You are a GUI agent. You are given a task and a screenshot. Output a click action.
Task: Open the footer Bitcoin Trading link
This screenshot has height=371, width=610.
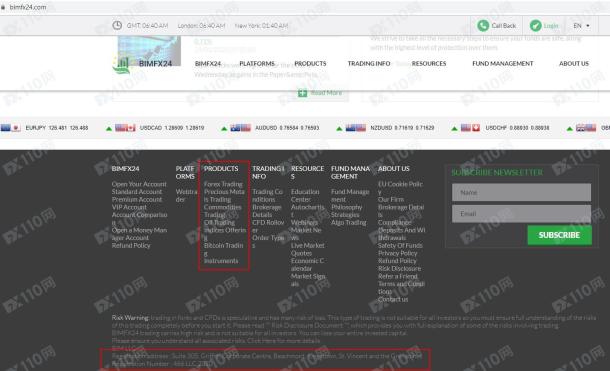[223, 249]
